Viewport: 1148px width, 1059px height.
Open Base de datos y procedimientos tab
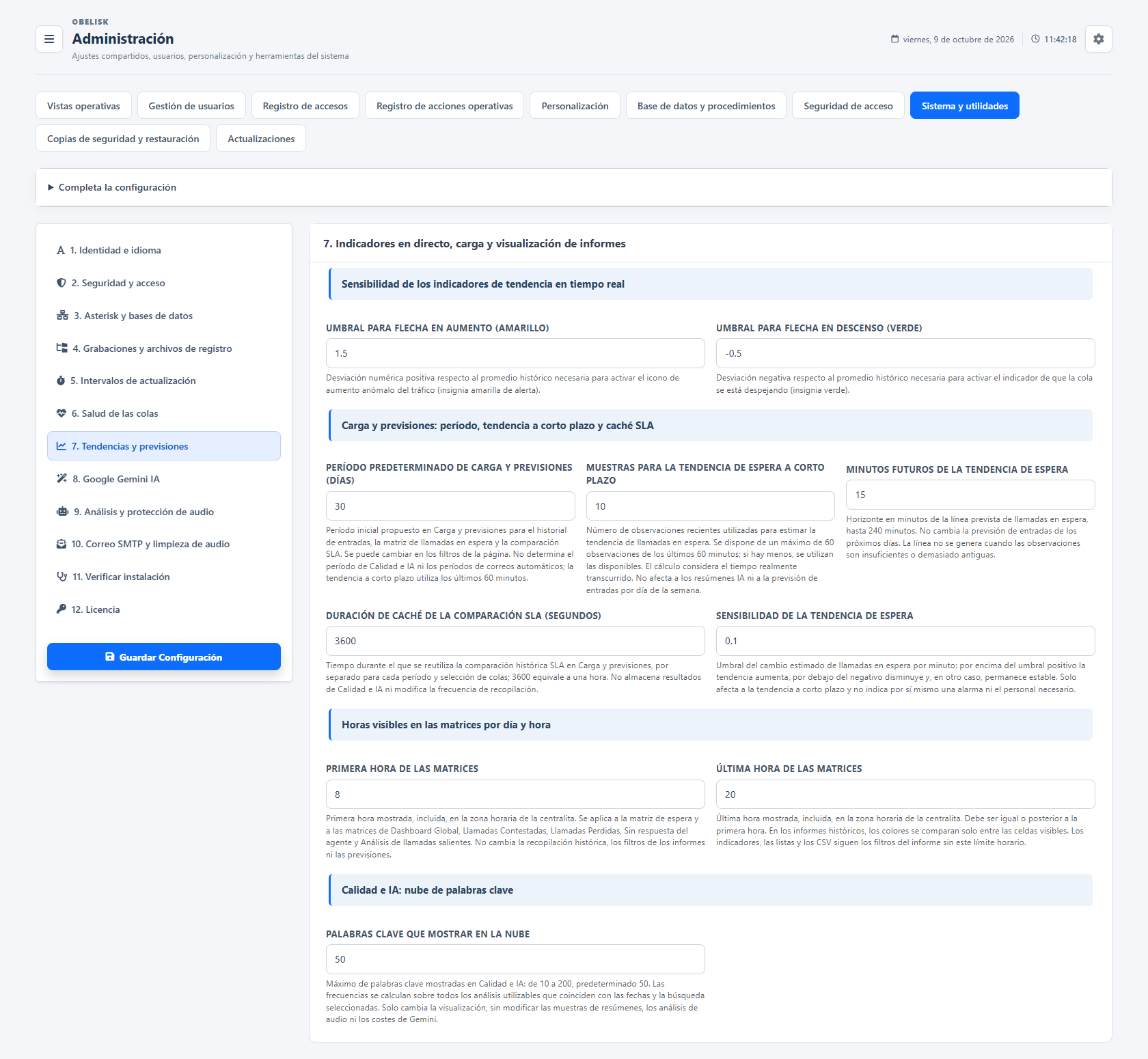(x=707, y=106)
